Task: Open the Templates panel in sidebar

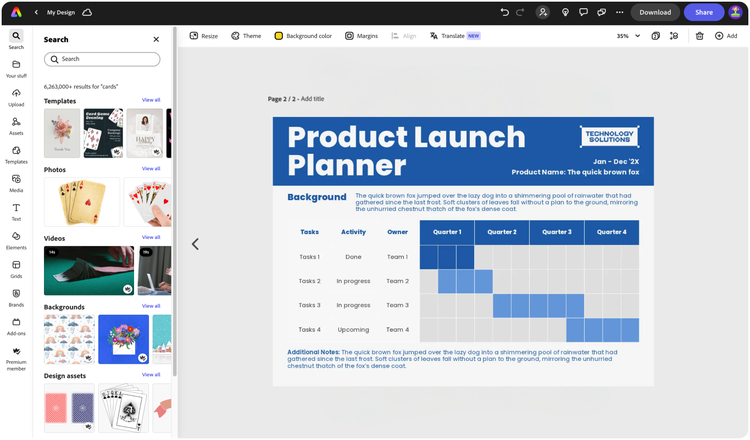Action: 16,155
